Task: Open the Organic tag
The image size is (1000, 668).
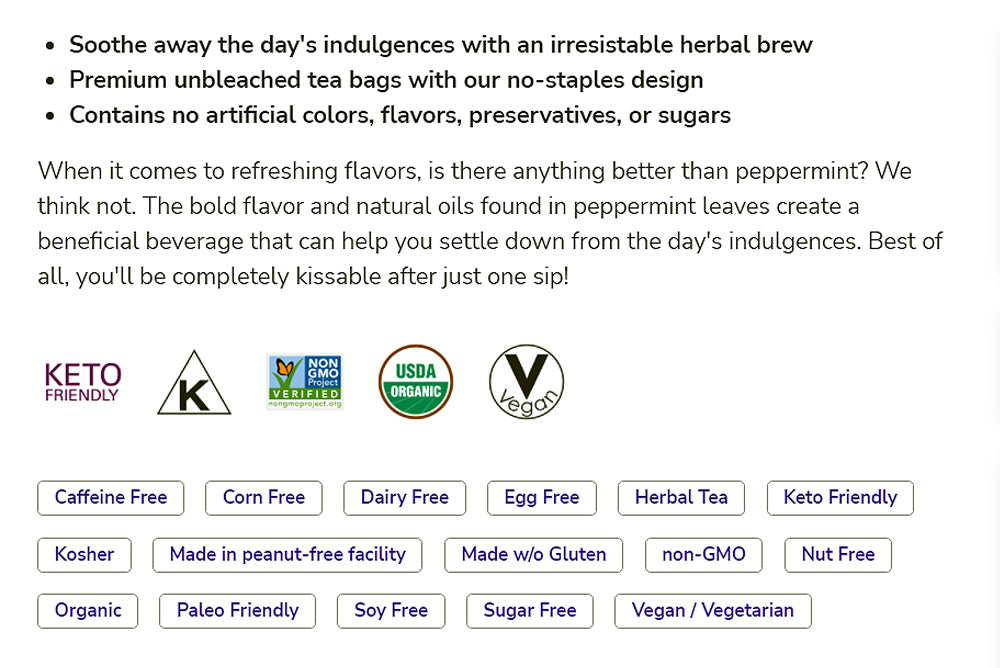Action: [x=88, y=611]
